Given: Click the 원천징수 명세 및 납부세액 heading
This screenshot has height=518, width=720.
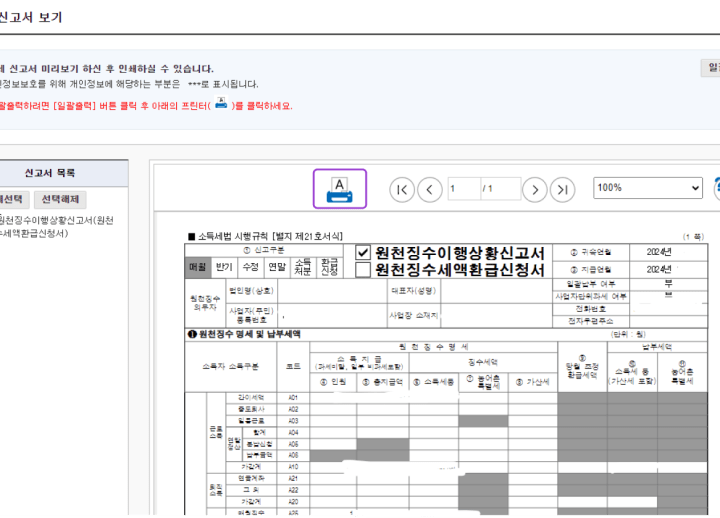Looking at the screenshot, I should [x=244, y=334].
